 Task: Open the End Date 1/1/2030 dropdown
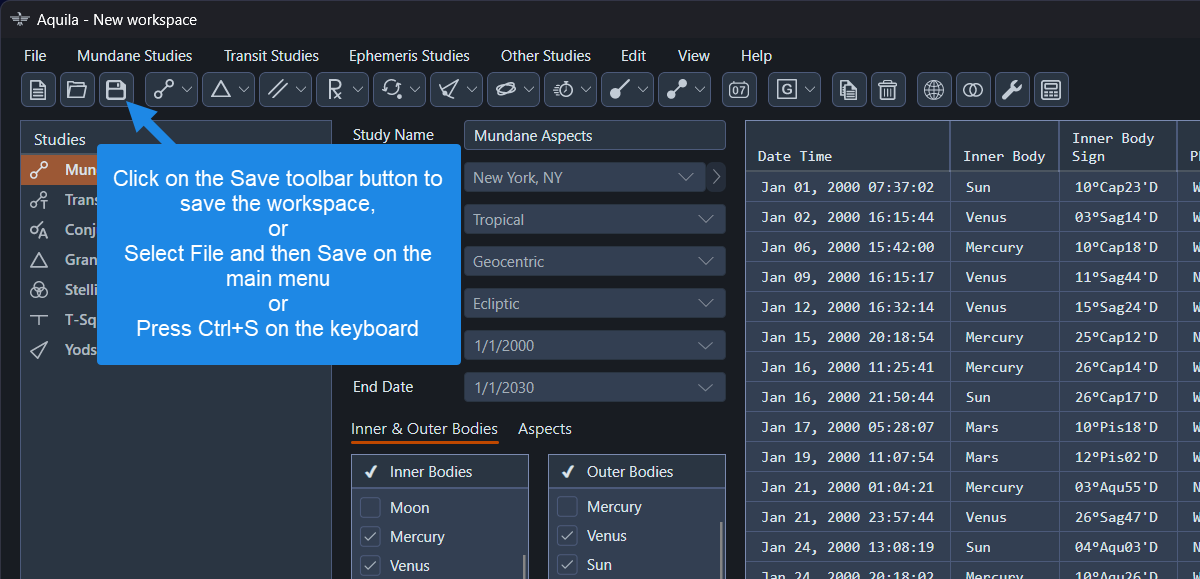point(594,388)
